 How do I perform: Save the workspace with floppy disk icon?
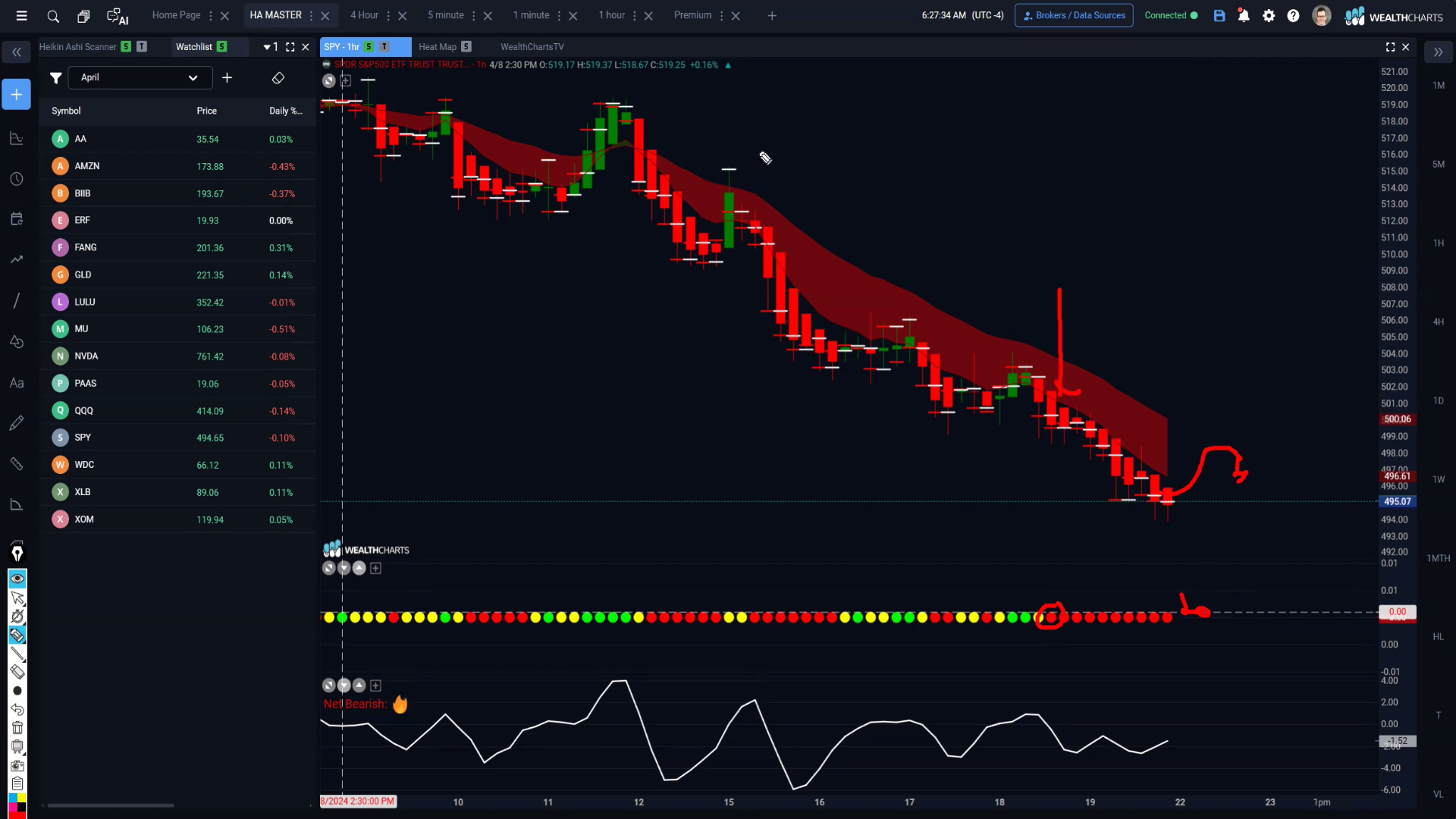(x=1219, y=15)
